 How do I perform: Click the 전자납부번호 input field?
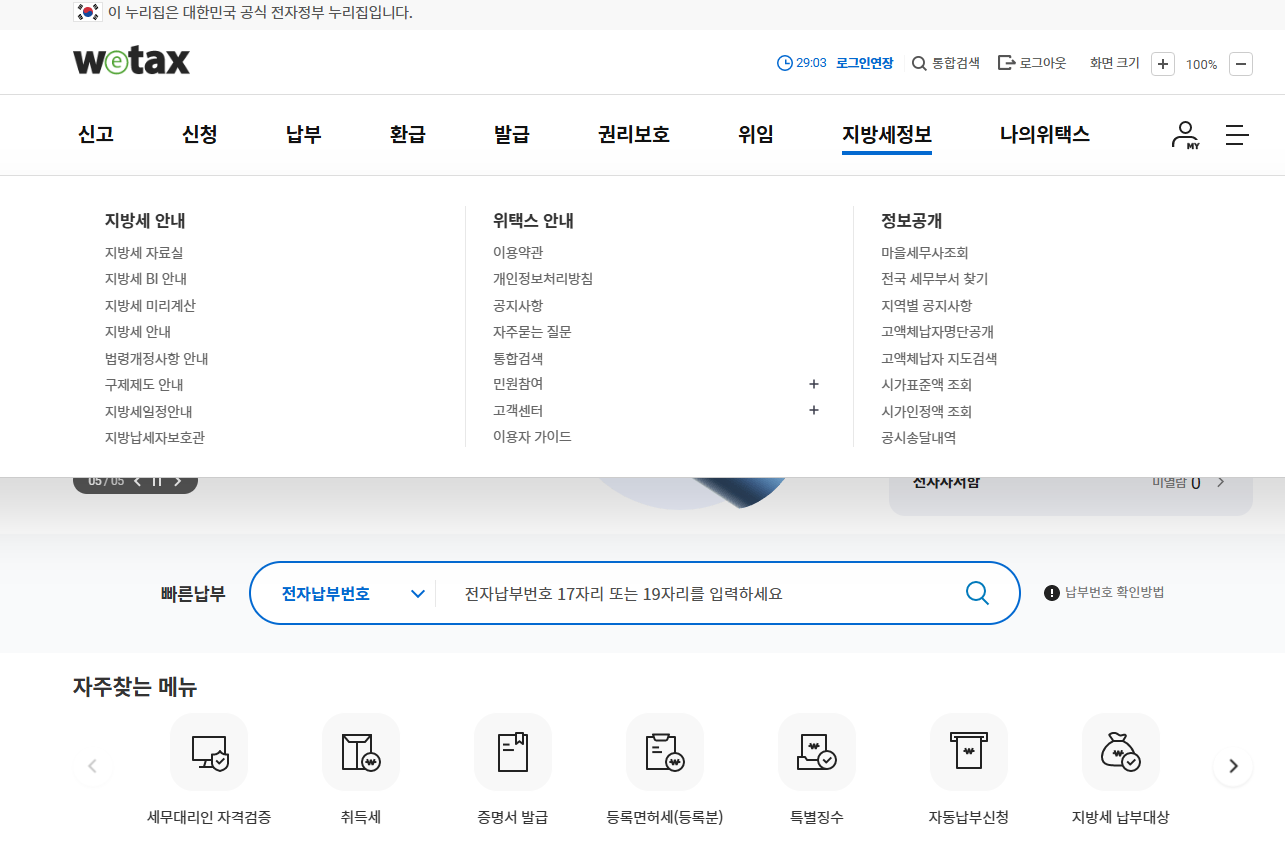pos(700,594)
